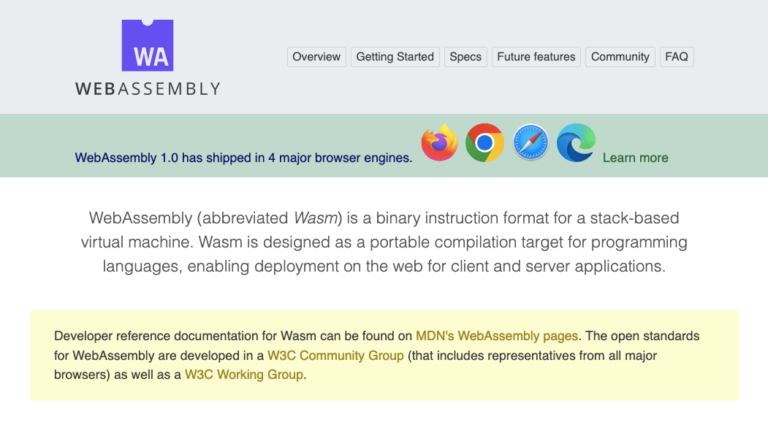This screenshot has height=430, width=768.
Task: Open the W3C Working Group link
Action: (244, 376)
